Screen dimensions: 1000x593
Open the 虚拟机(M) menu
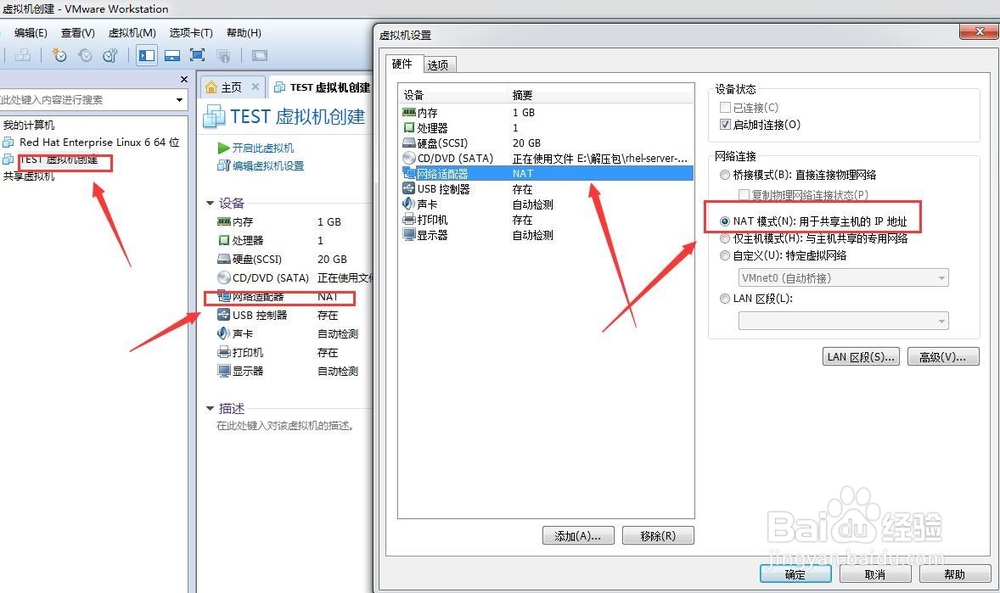pos(132,33)
